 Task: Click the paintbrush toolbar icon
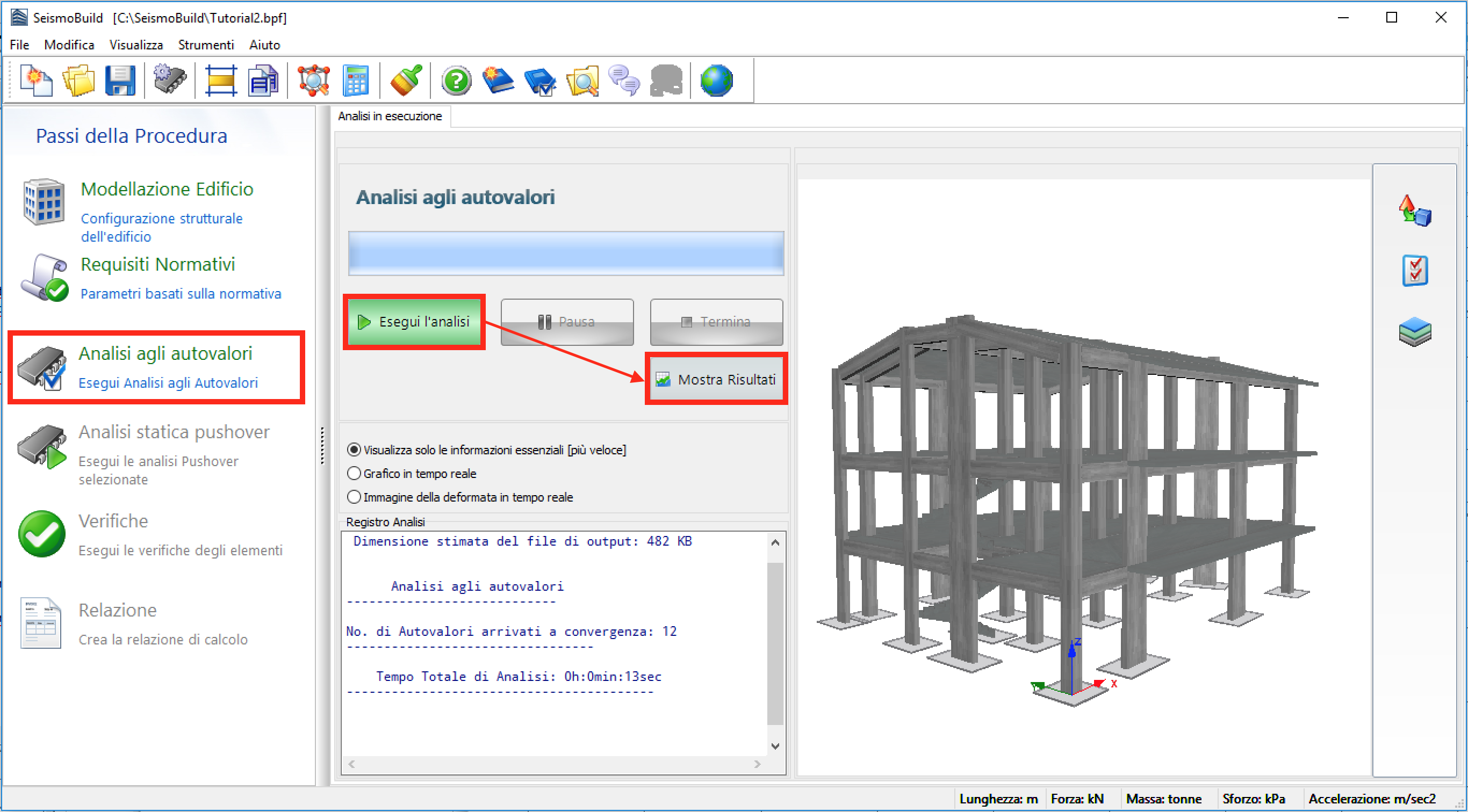point(406,81)
